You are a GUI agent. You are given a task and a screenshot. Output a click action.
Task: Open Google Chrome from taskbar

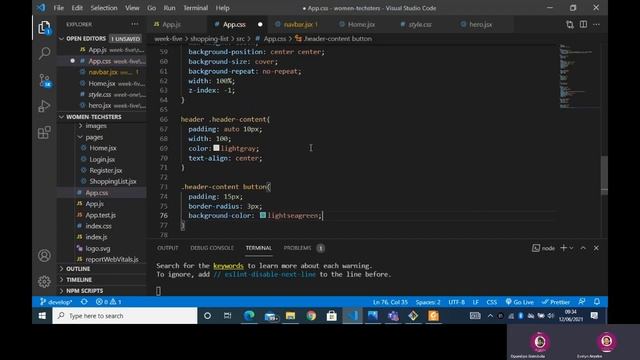pyautogui.click(x=311, y=316)
